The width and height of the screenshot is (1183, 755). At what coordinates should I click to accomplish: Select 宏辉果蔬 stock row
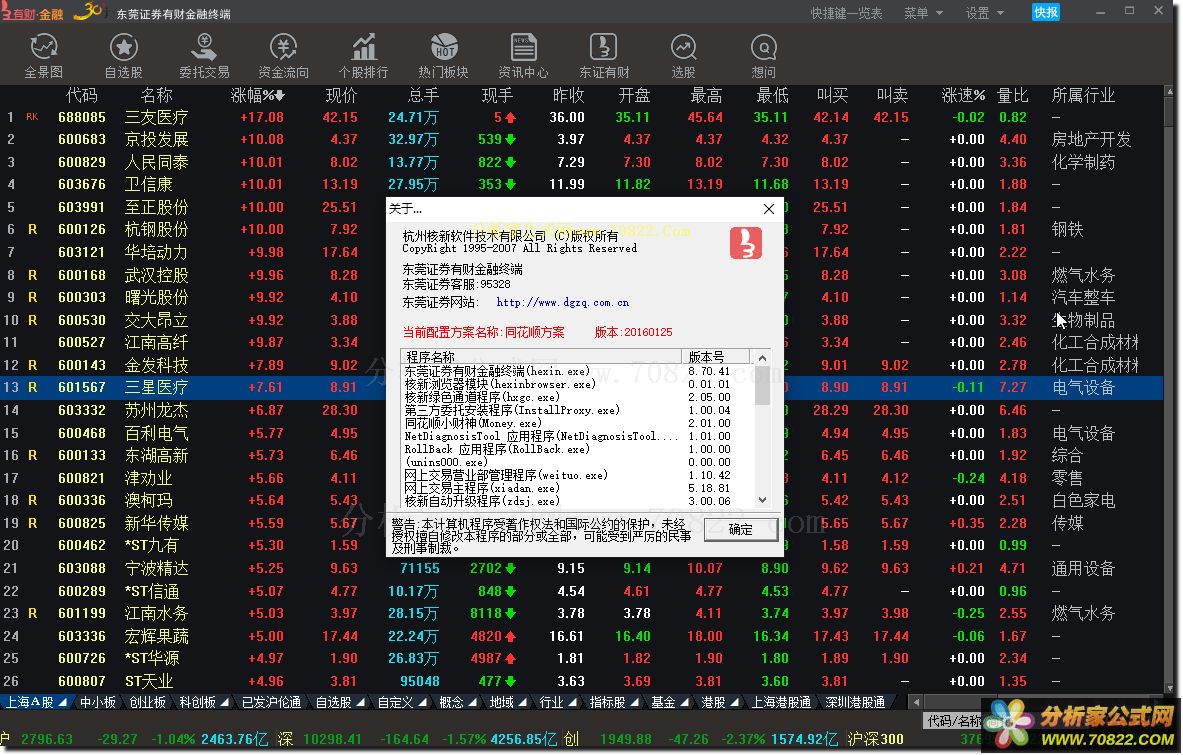(581, 636)
